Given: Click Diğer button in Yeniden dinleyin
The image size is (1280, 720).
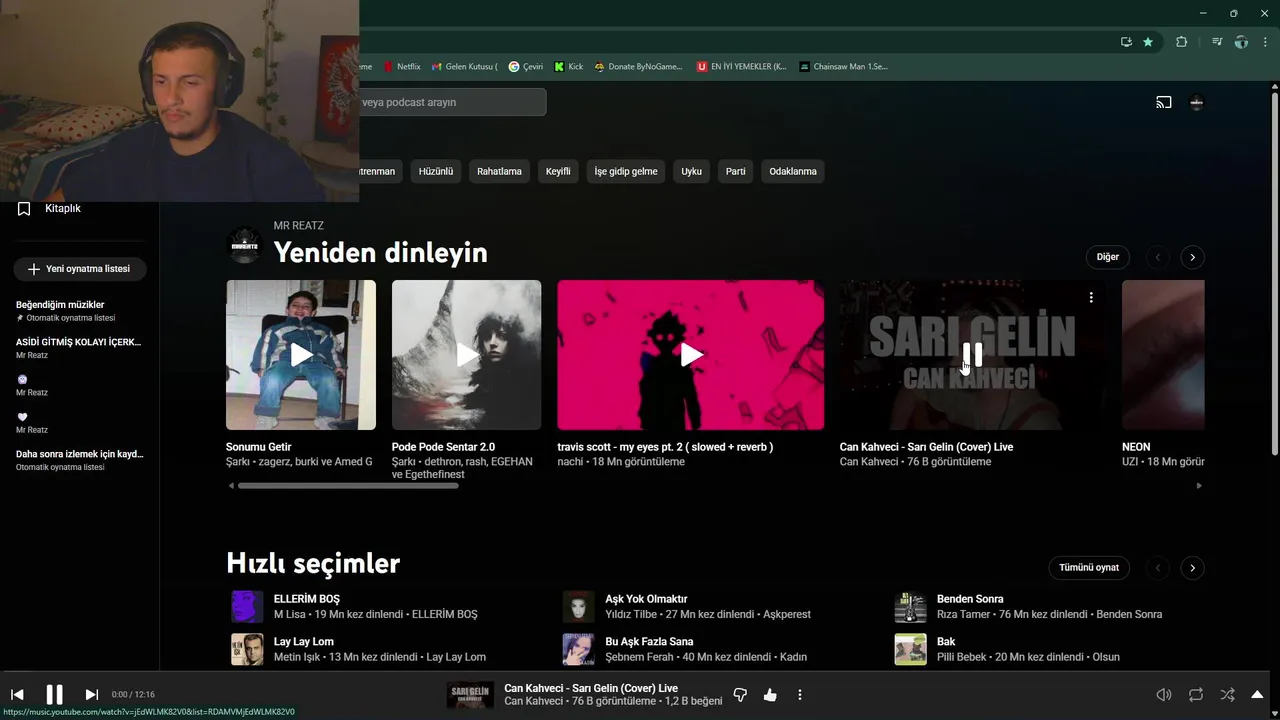Looking at the screenshot, I should point(1107,257).
